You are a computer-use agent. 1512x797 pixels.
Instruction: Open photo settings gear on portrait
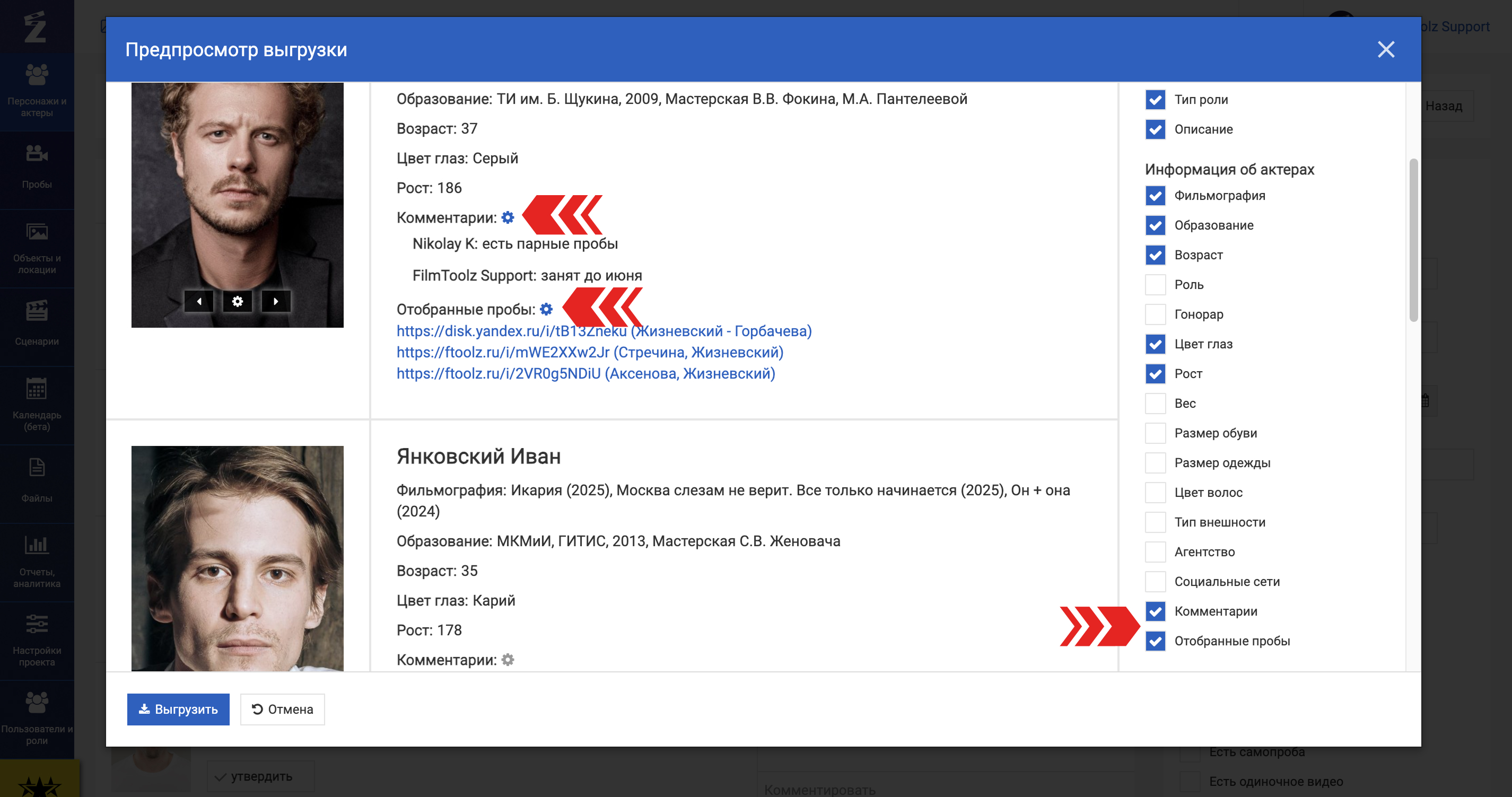237,302
